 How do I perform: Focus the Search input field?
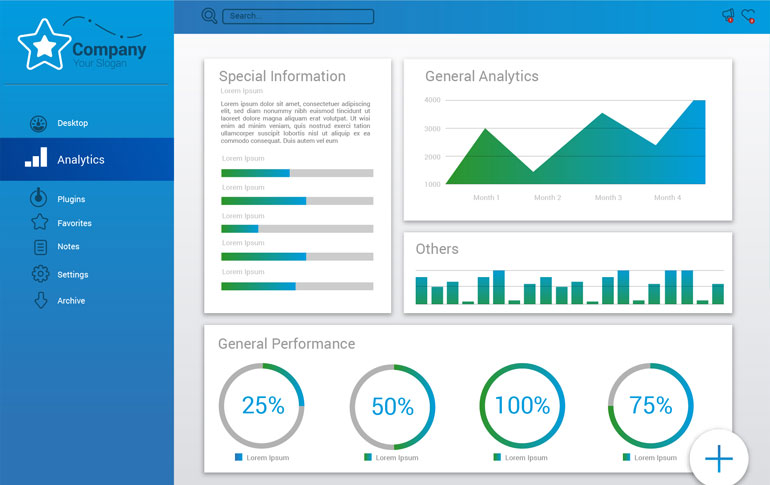298,16
